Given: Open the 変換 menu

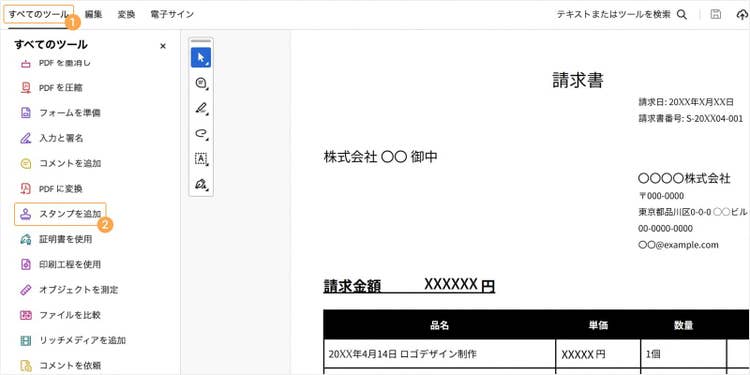Looking at the screenshot, I should [x=126, y=14].
